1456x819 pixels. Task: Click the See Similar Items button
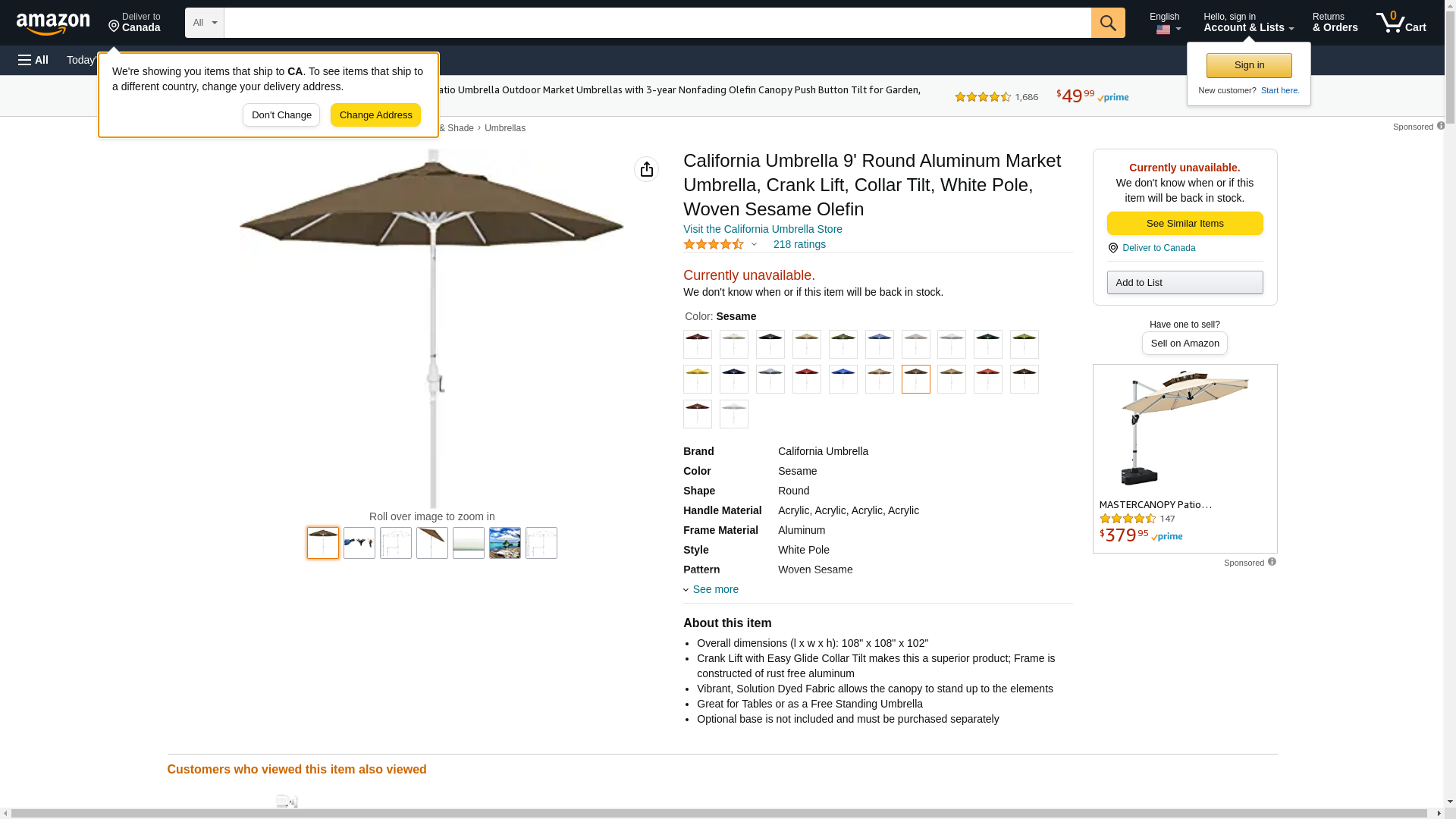coord(1185,223)
